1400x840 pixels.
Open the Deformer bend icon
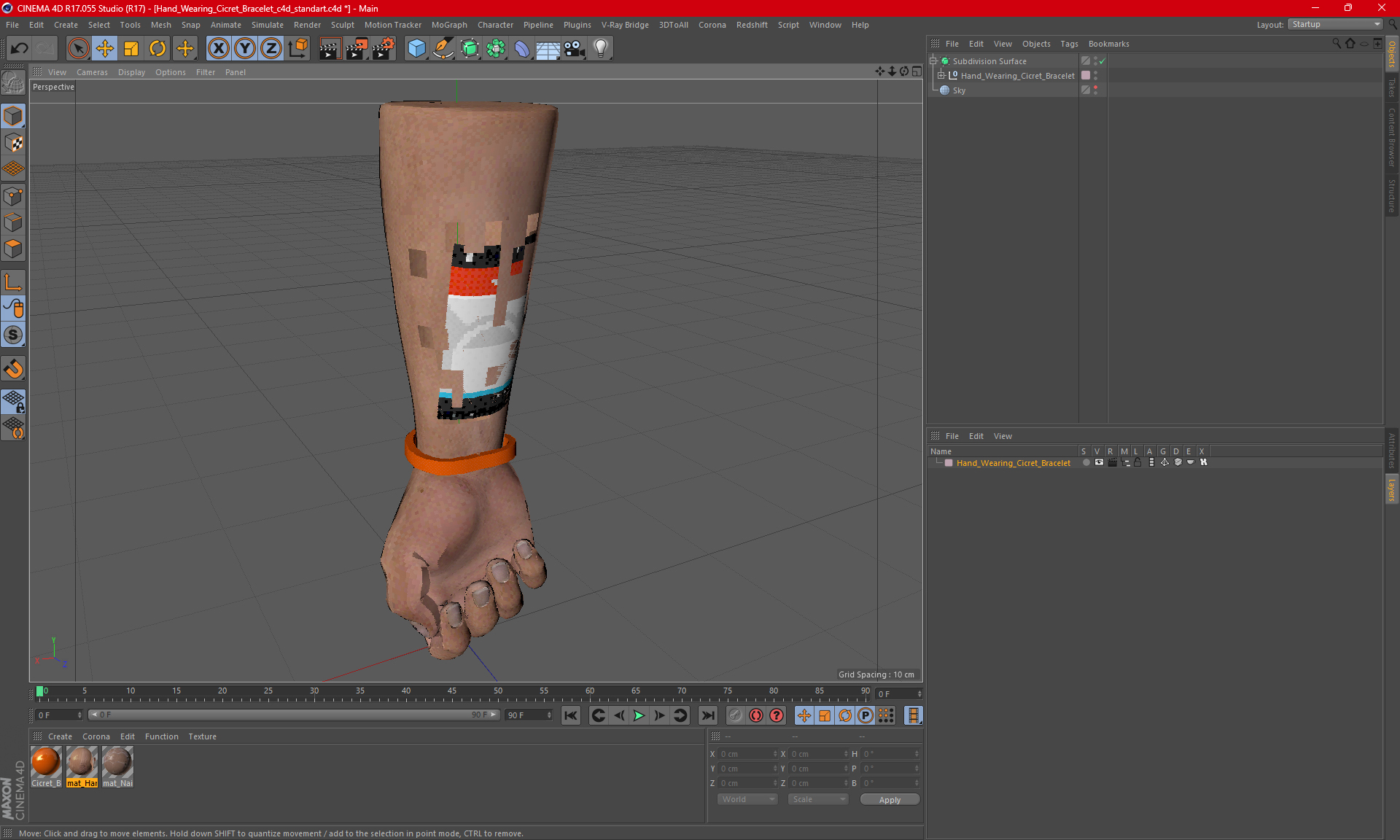point(522,49)
